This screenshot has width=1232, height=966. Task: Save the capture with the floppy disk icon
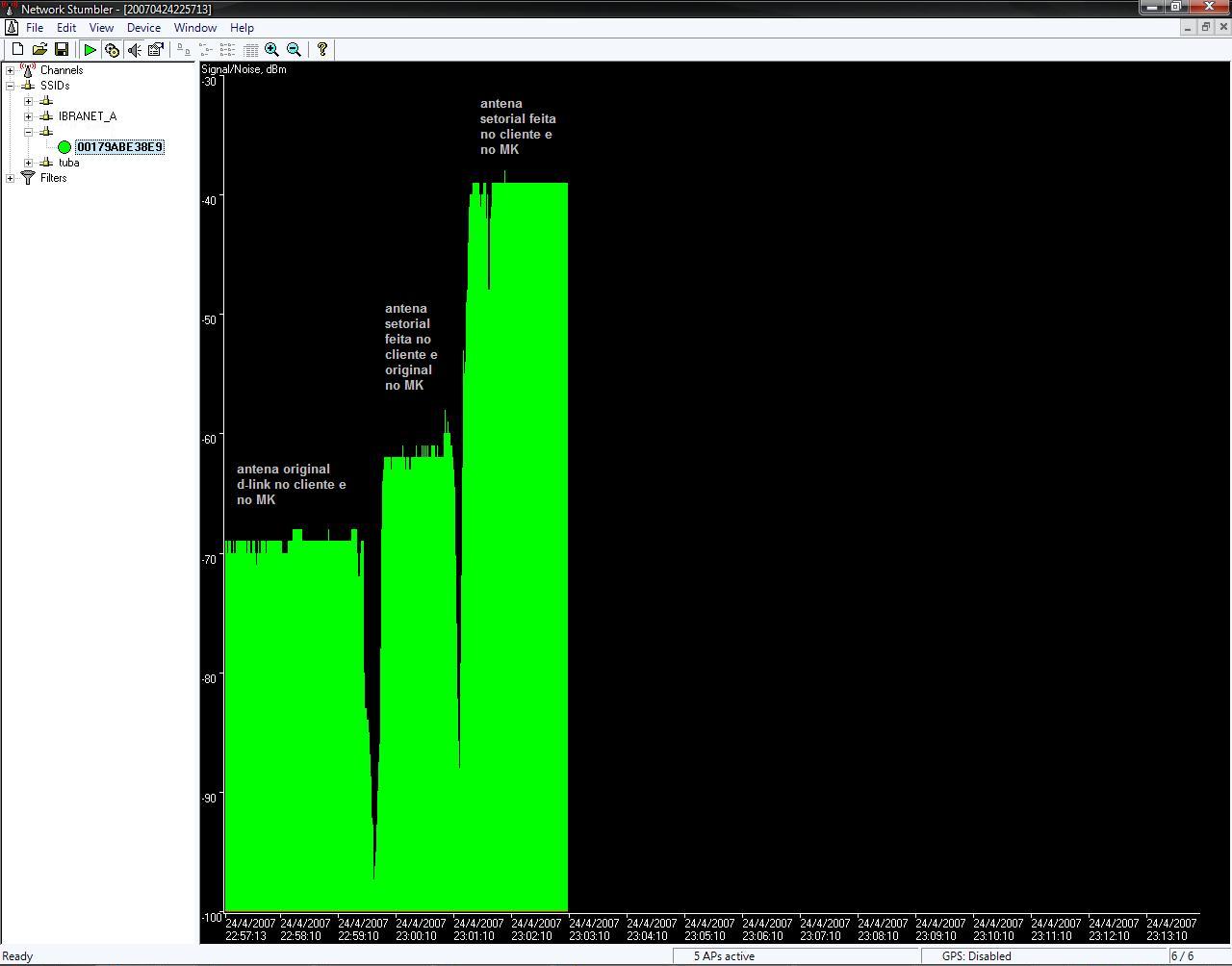(62, 49)
